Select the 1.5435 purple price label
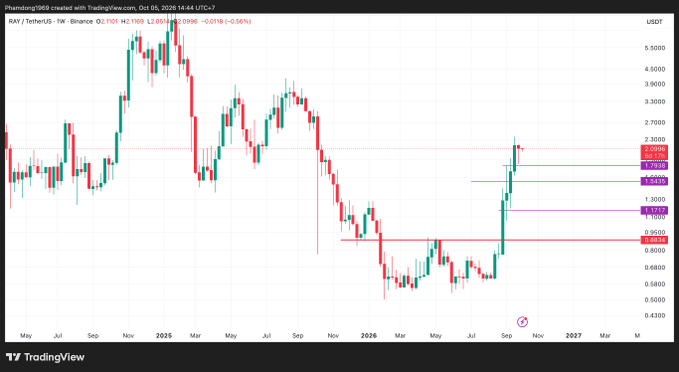This screenshot has width=679, height=372. 654,181
